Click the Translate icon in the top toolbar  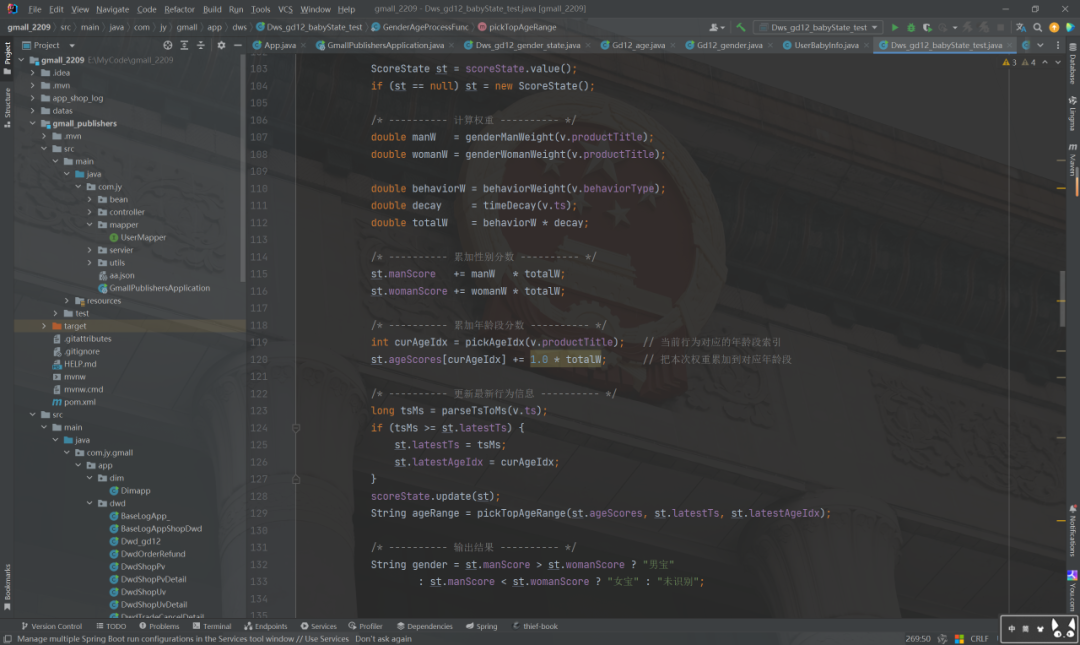coord(1021,27)
